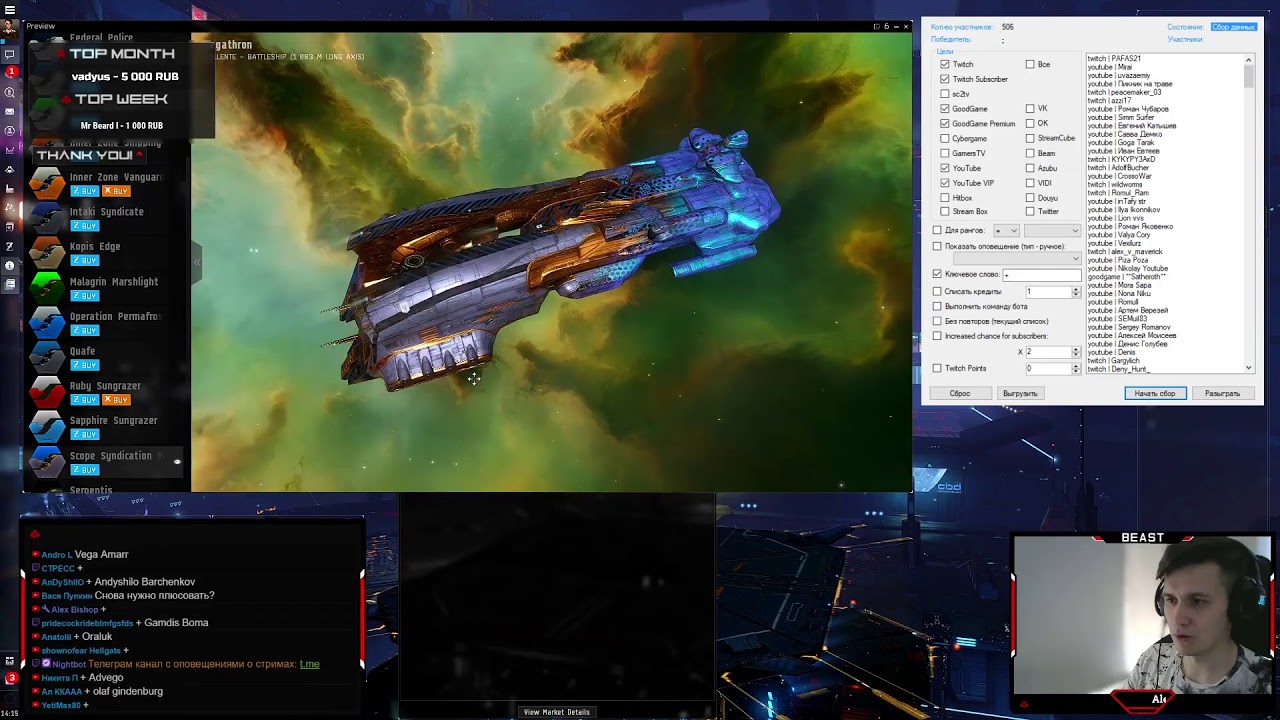Select the Quafe skin icon

click(x=47, y=357)
